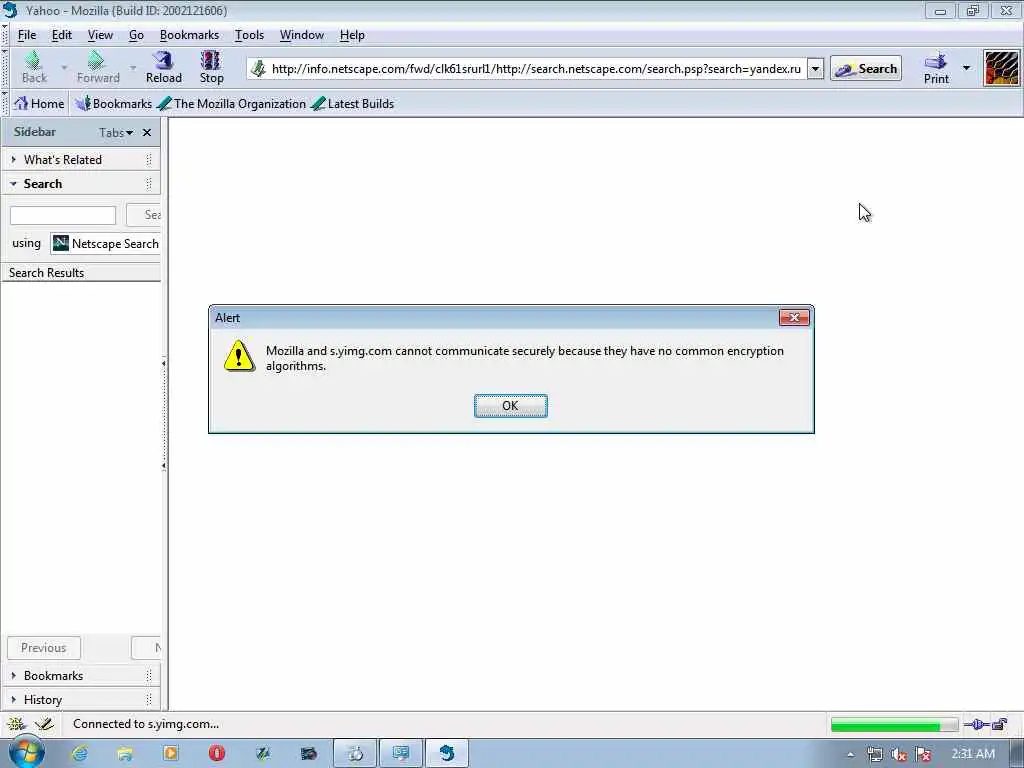Open the Bookmarks menu in the menu bar
The image size is (1024, 768).
tap(189, 35)
